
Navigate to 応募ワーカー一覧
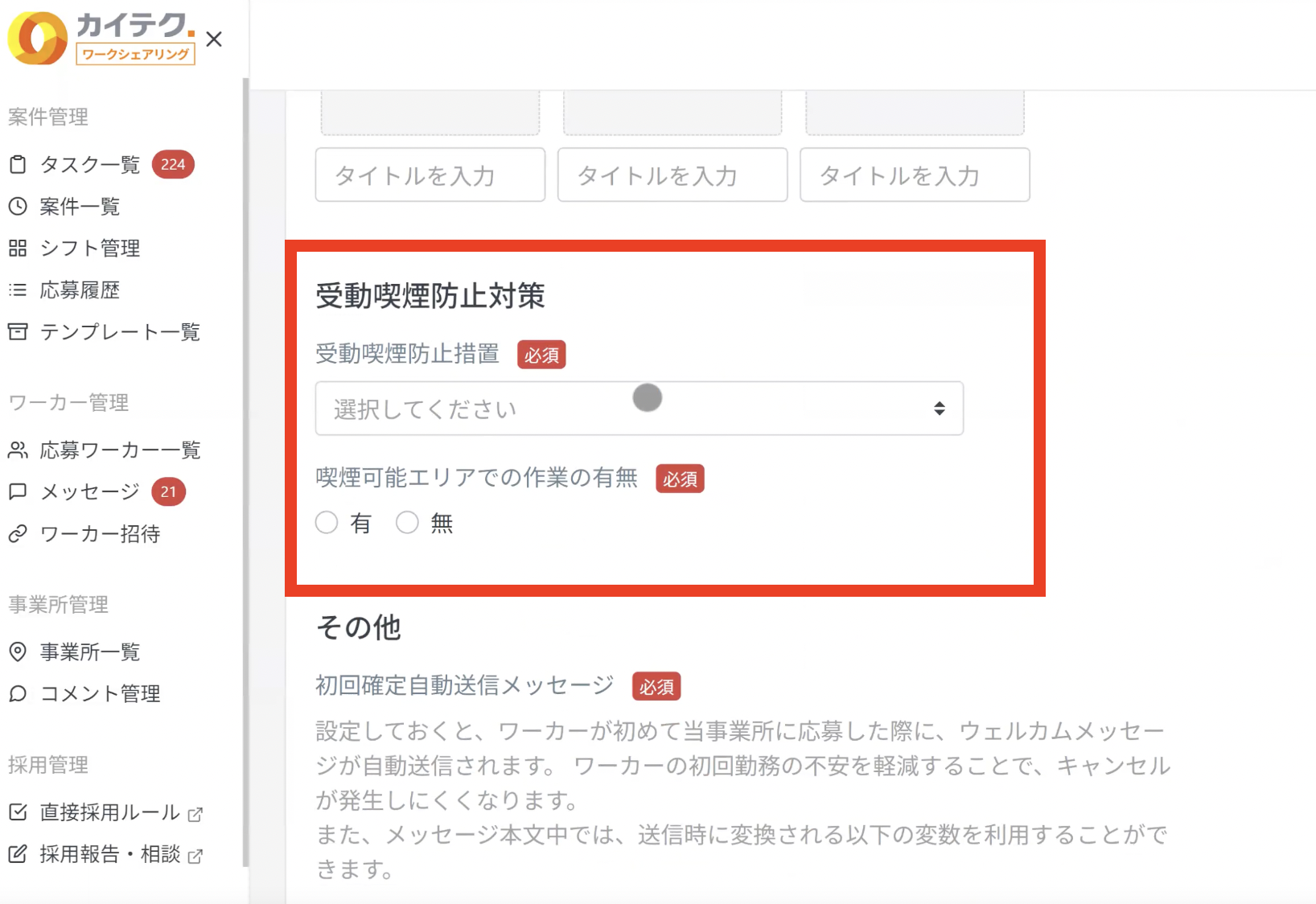pyautogui.click(x=120, y=450)
